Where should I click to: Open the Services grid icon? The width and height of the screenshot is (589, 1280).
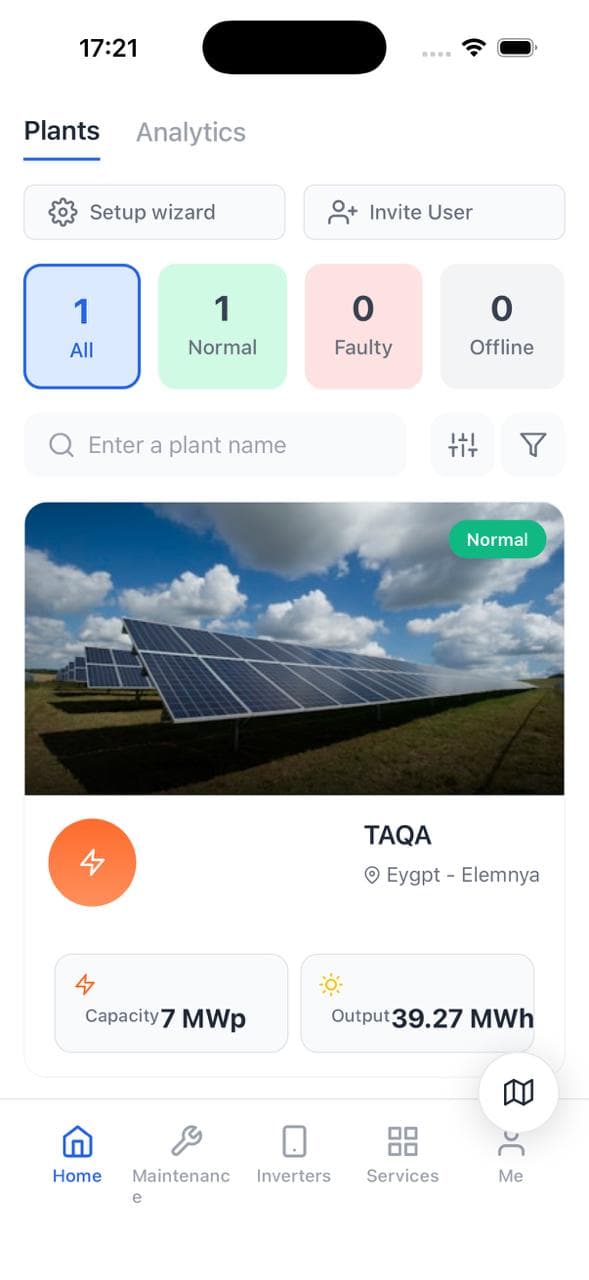(402, 1141)
